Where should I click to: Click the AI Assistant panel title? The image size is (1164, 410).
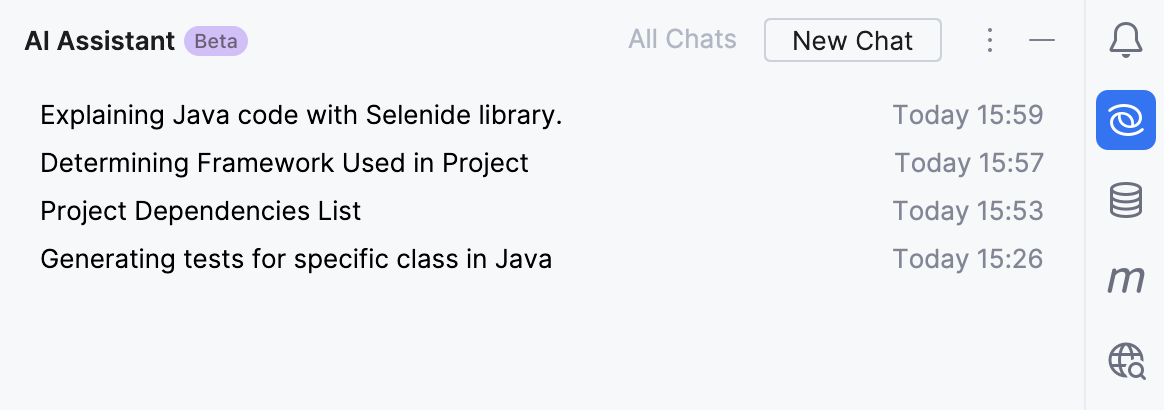[100, 41]
